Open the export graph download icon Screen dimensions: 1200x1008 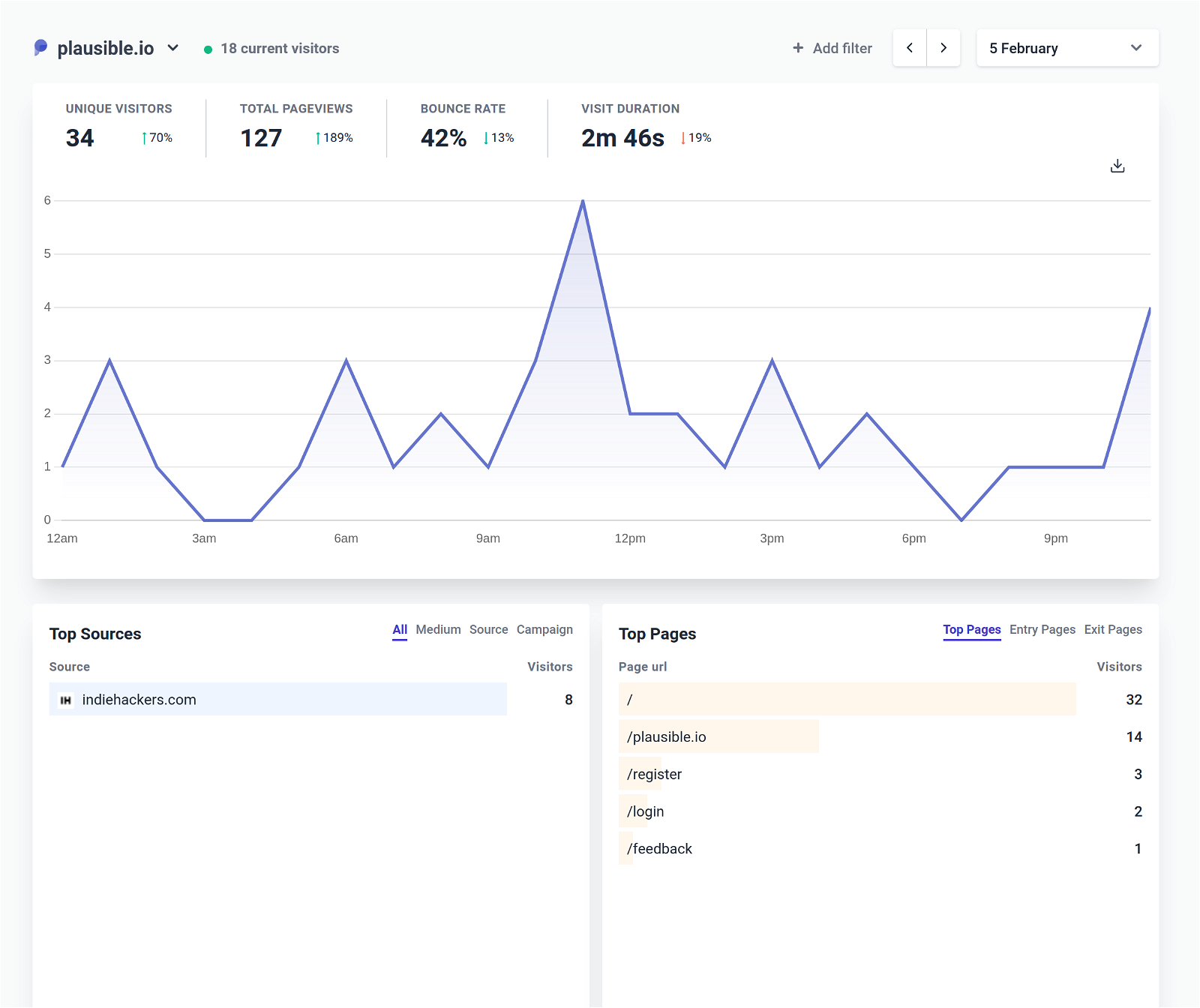[1117, 165]
